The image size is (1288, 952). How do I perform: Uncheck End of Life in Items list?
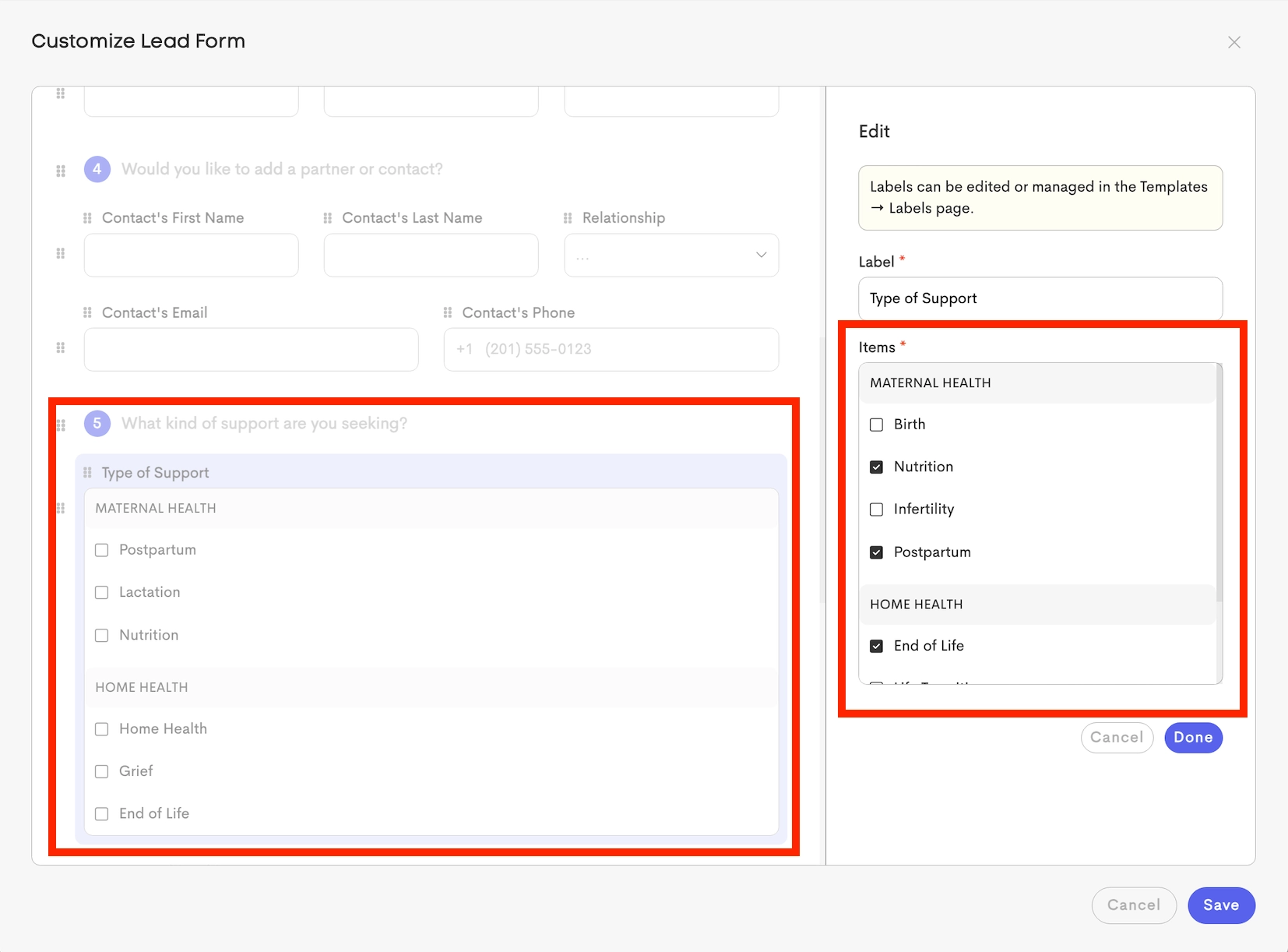(x=877, y=646)
